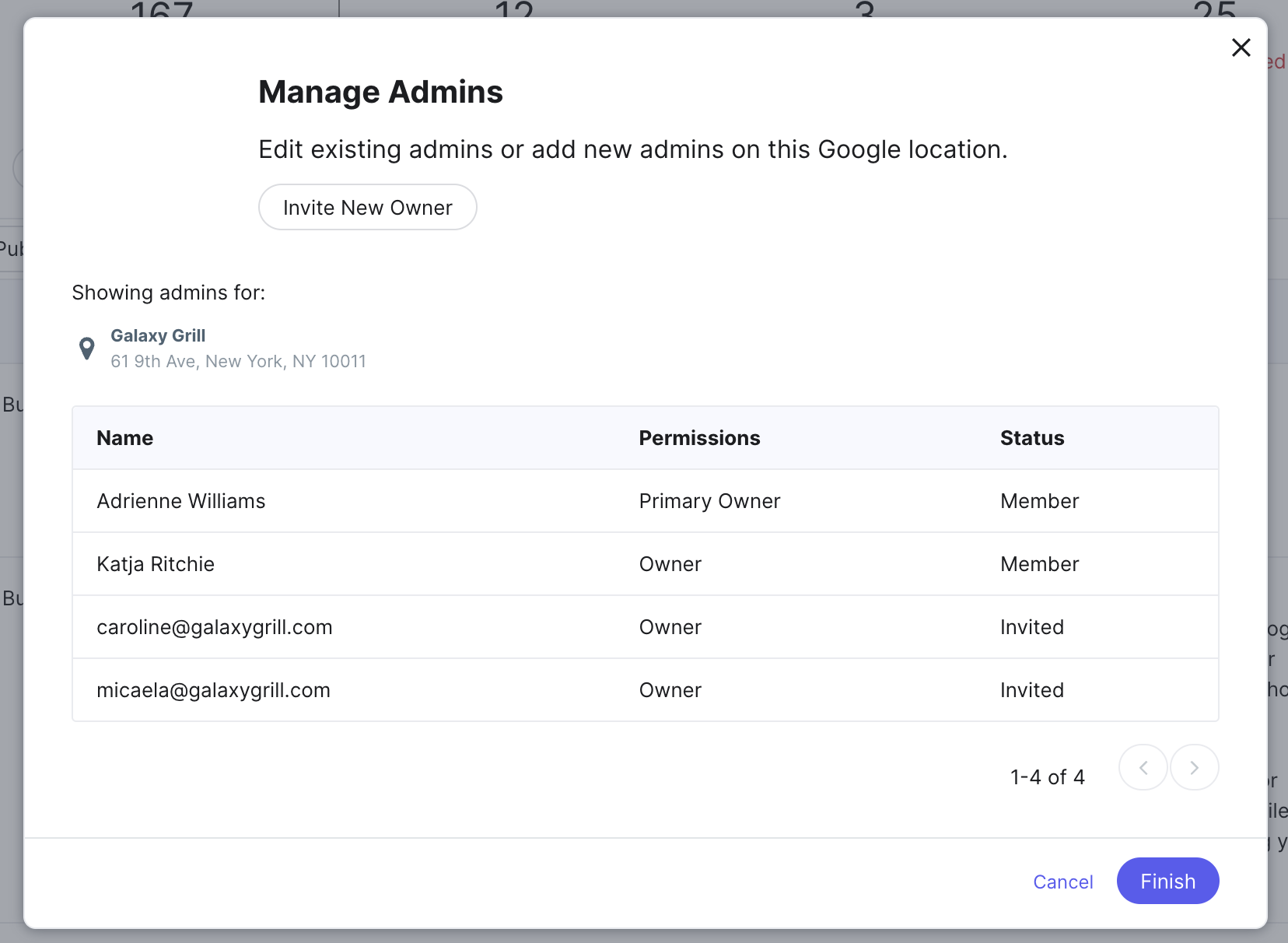Image resolution: width=1288 pixels, height=943 pixels.
Task: Click the Invite New Owner button
Action: point(367,207)
